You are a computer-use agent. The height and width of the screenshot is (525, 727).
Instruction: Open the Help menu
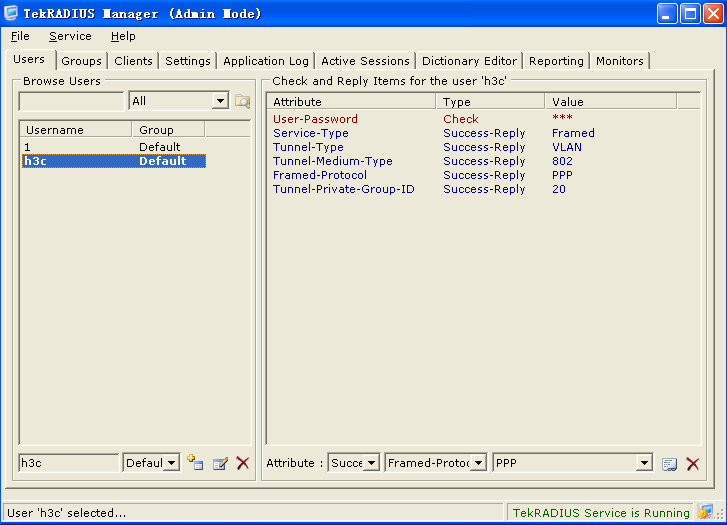(x=123, y=36)
